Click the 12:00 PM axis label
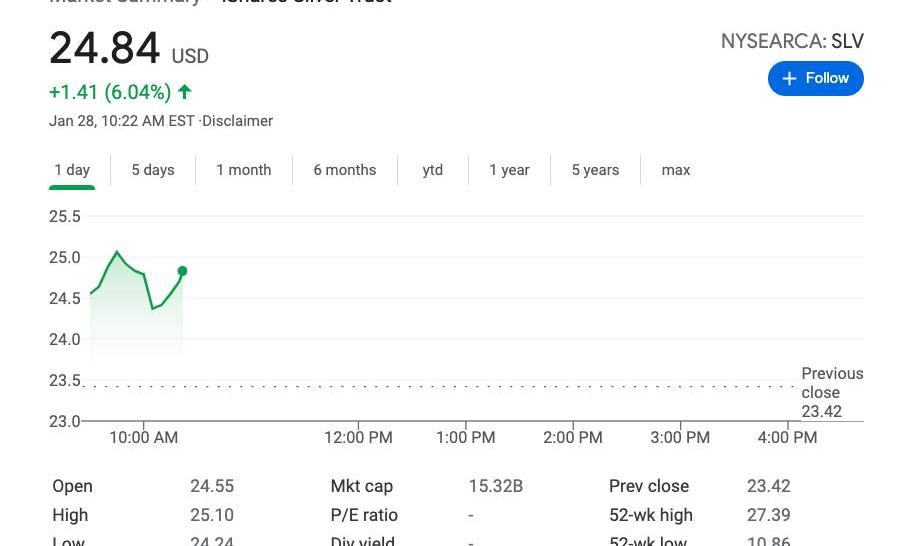The width and height of the screenshot is (911, 546). (358, 437)
